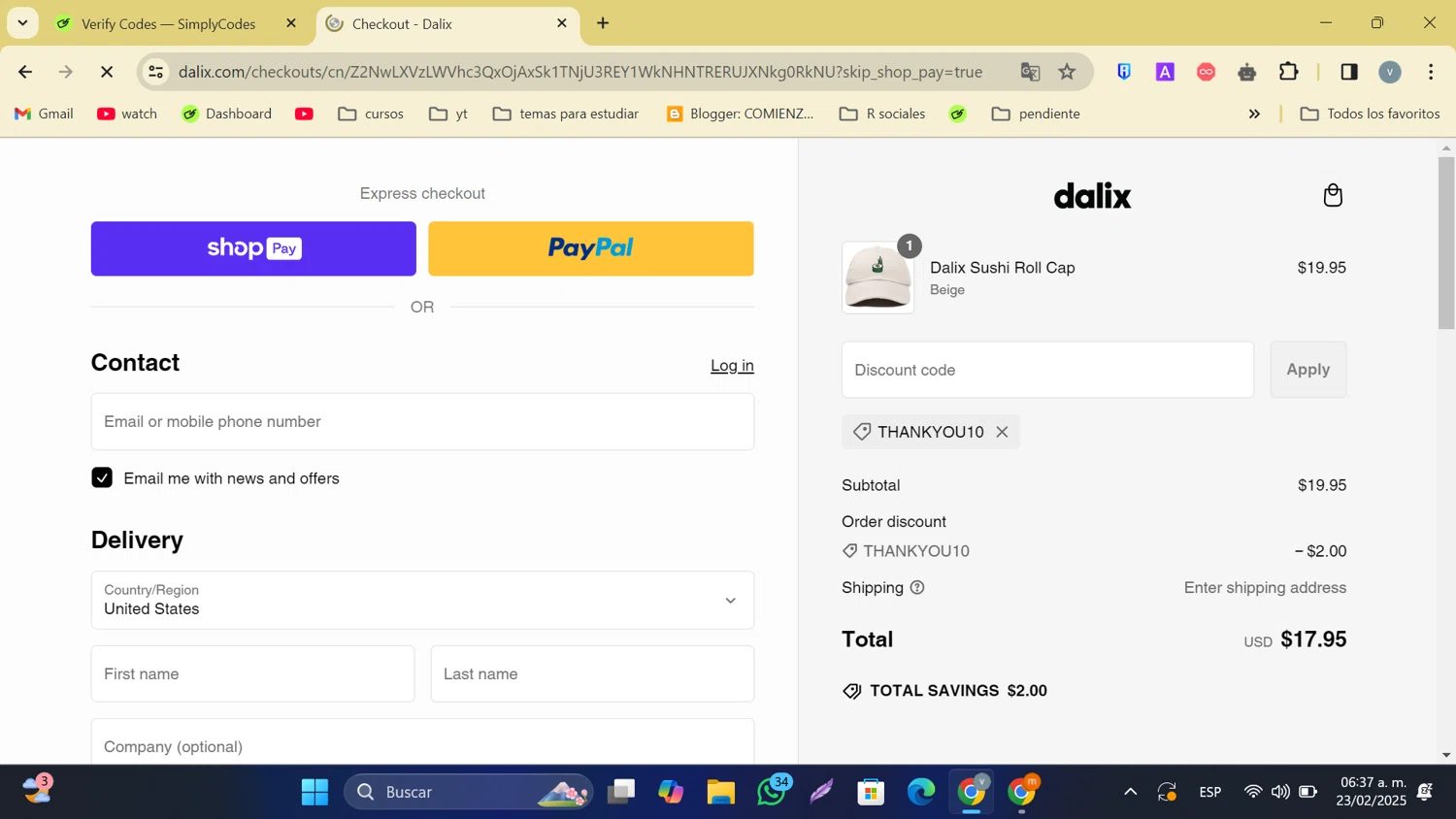Viewport: 1456px width, 819px height.
Task: Open the Bitwarden extension icon
Action: click(x=1124, y=72)
